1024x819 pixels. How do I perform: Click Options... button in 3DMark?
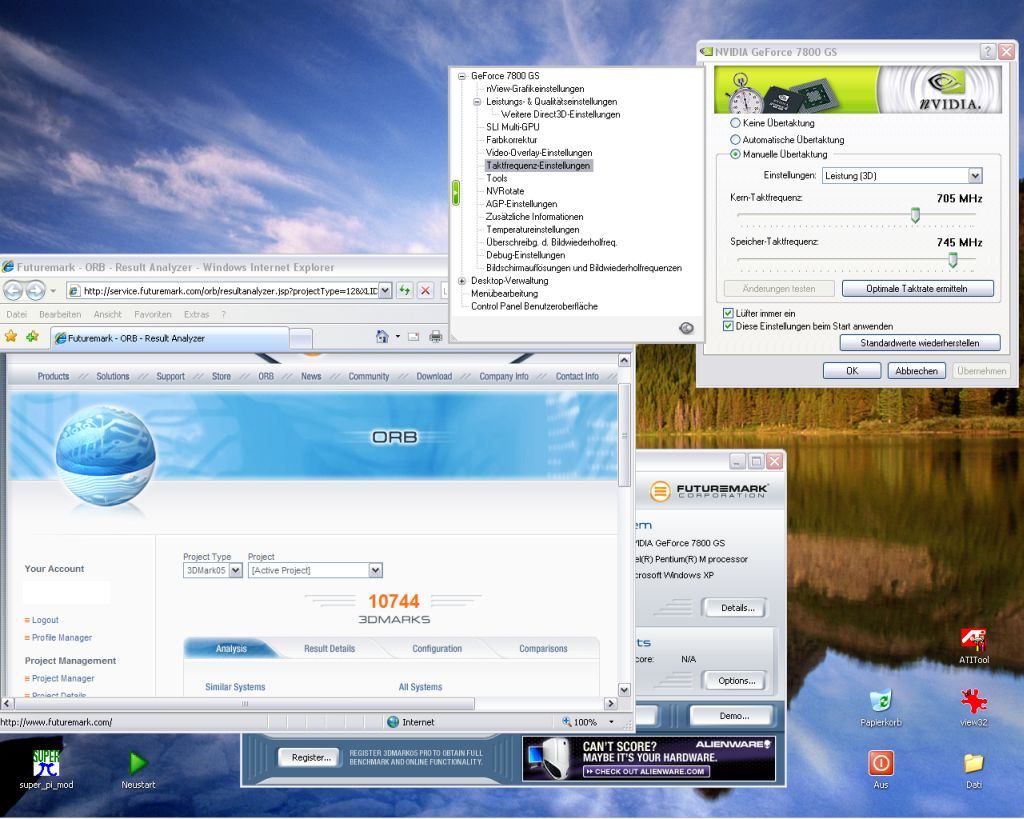[737, 681]
